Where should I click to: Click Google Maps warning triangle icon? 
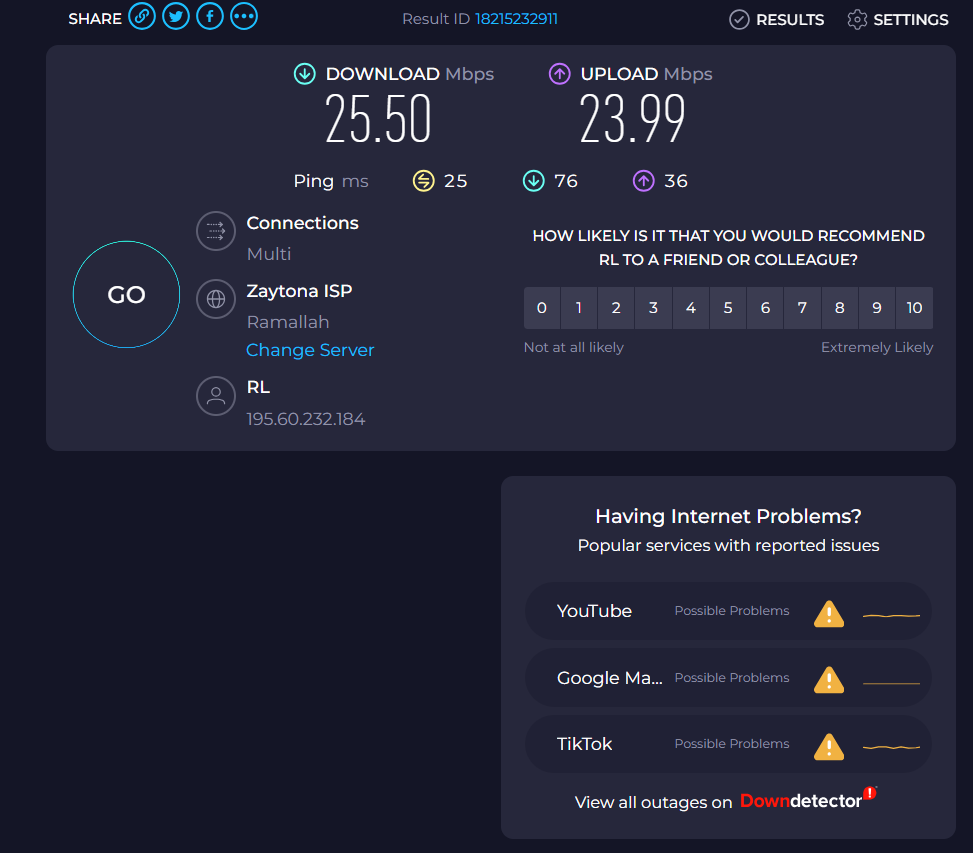coord(829,680)
